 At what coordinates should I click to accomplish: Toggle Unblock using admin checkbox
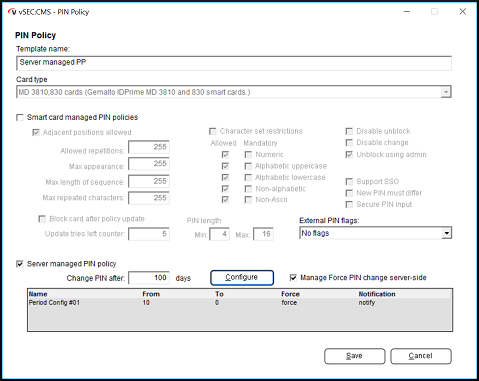point(349,155)
